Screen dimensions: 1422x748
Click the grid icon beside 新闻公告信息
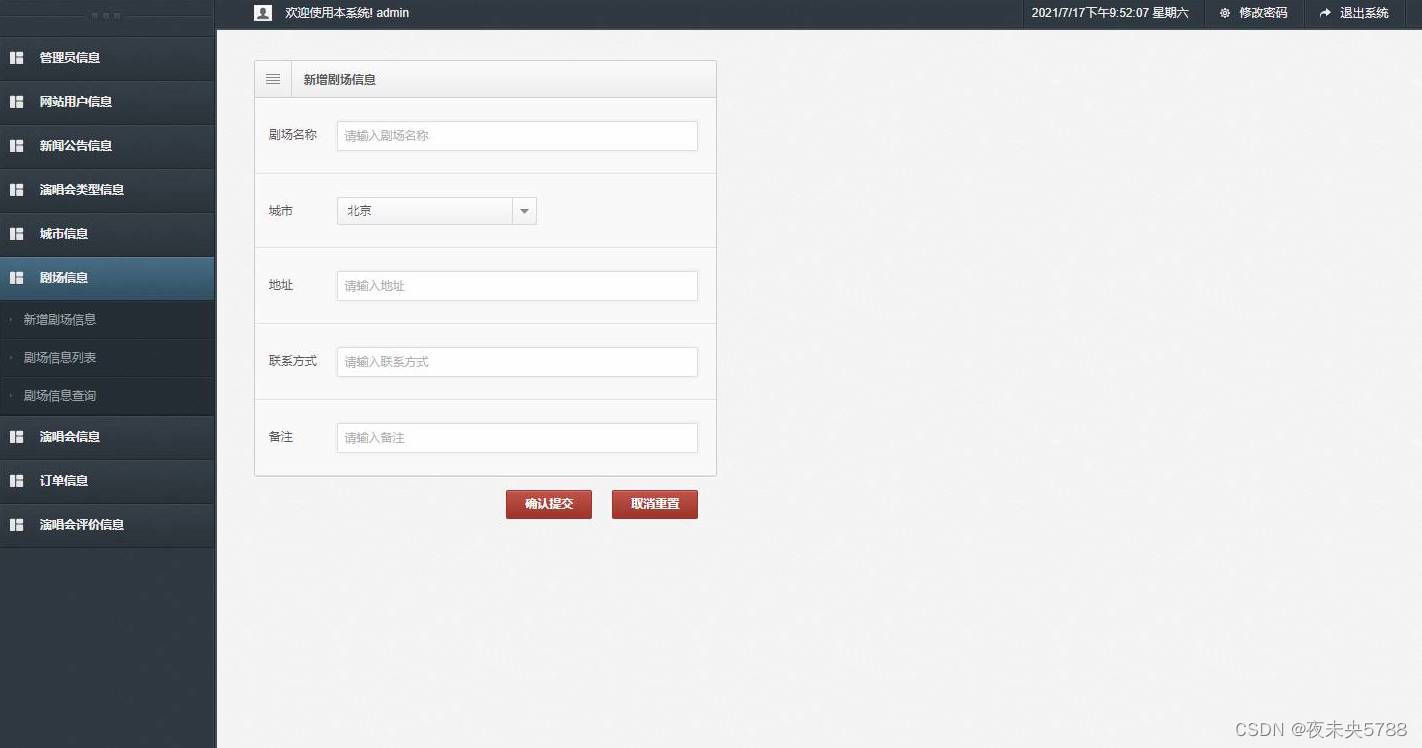[16, 146]
